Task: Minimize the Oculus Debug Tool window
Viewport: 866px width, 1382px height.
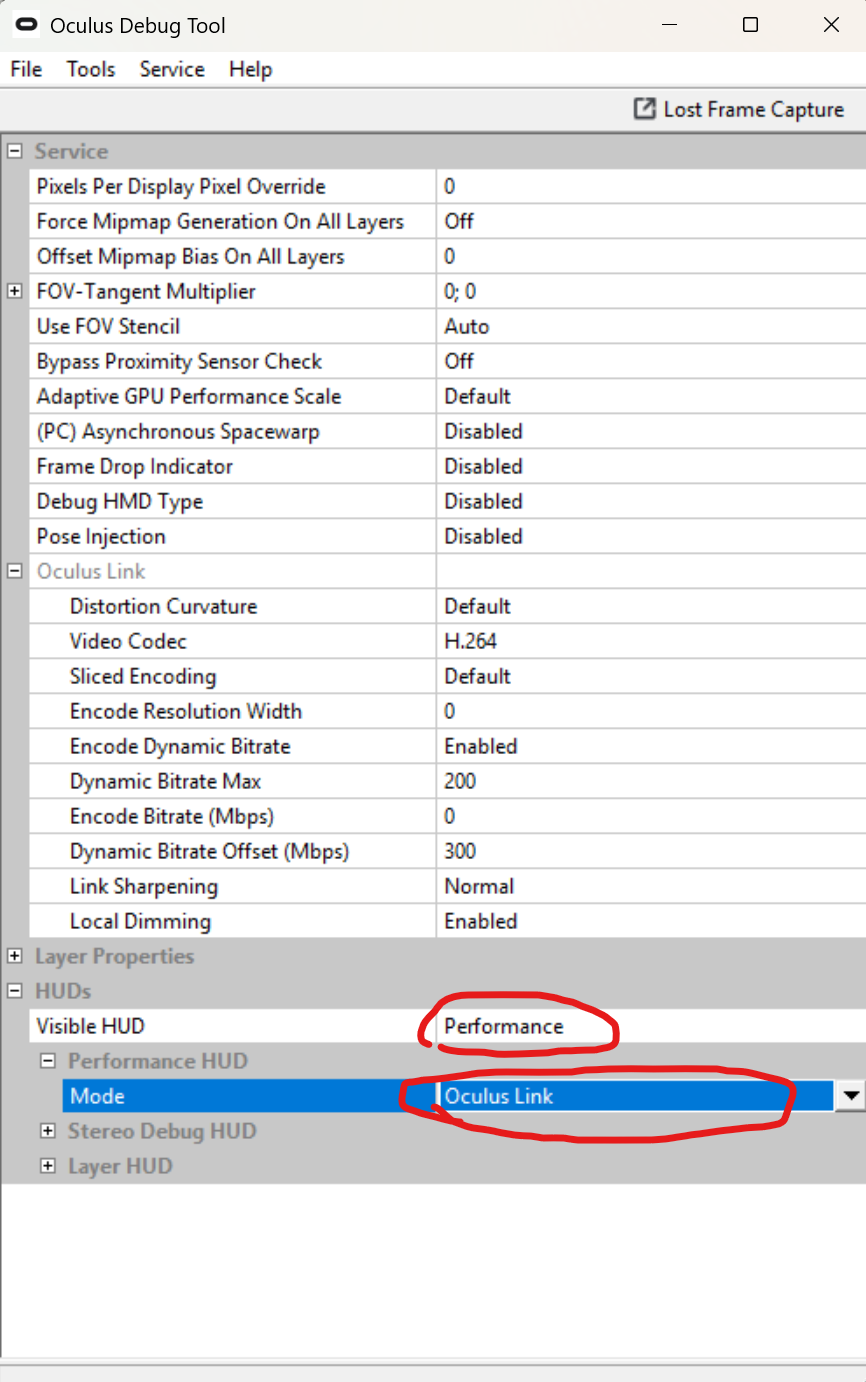Action: 670,25
